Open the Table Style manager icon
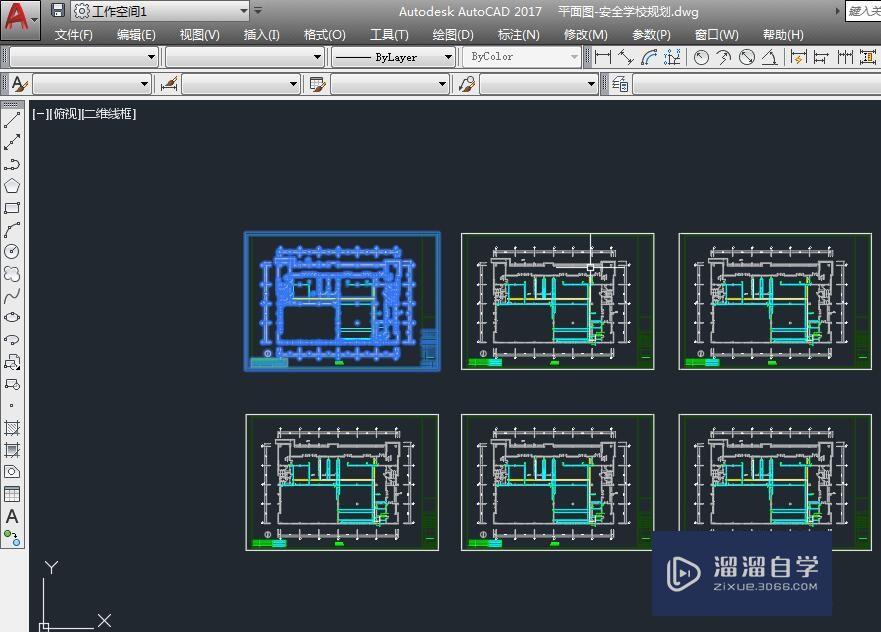Viewport: 881px width, 632px height. [317, 84]
